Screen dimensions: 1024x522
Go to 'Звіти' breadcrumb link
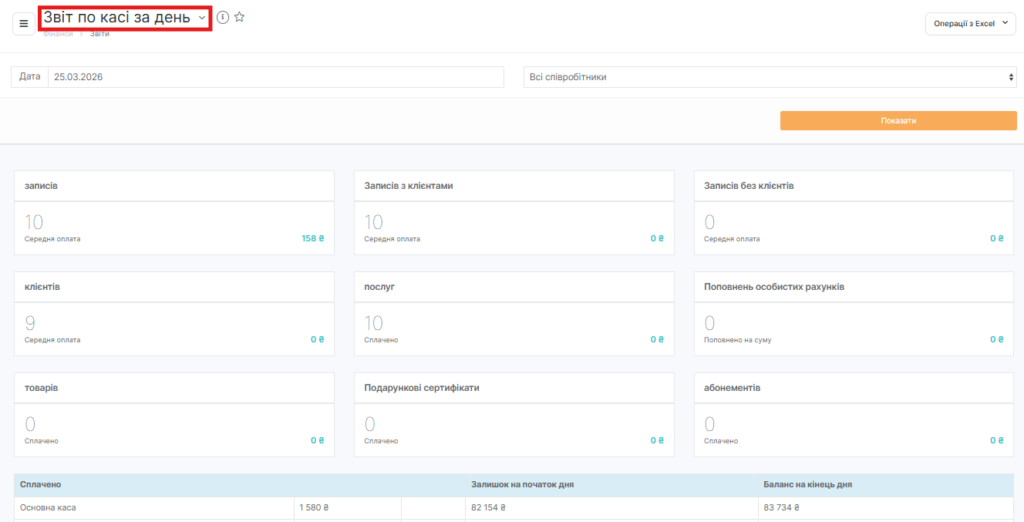click(x=99, y=34)
